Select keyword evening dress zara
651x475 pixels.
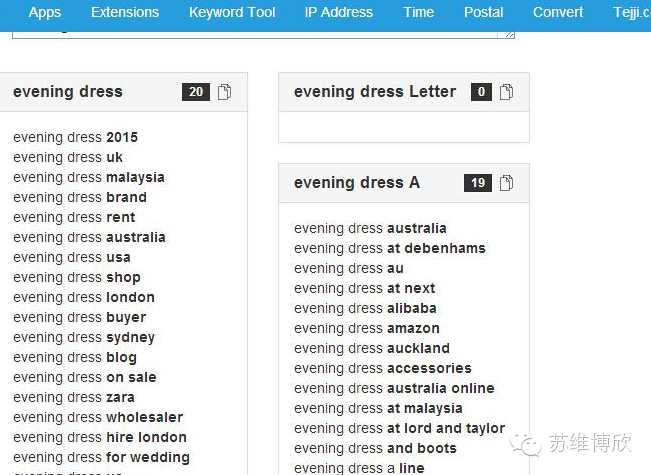(74, 397)
